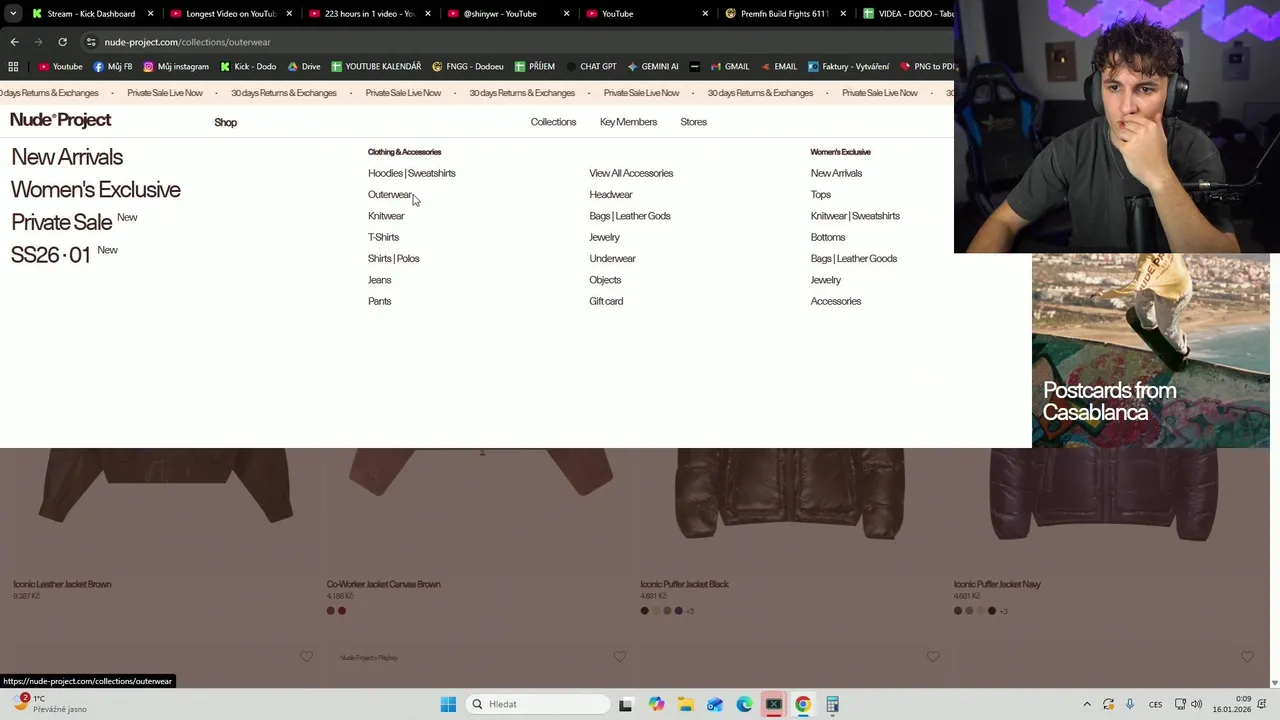Open the PŘÍJEM bookmark
Viewport: 1280px width, 720px height.
(x=535, y=67)
